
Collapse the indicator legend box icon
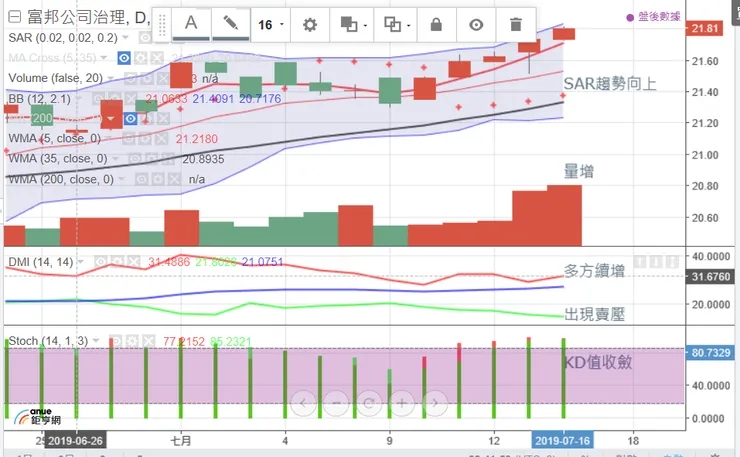pos(15,17)
